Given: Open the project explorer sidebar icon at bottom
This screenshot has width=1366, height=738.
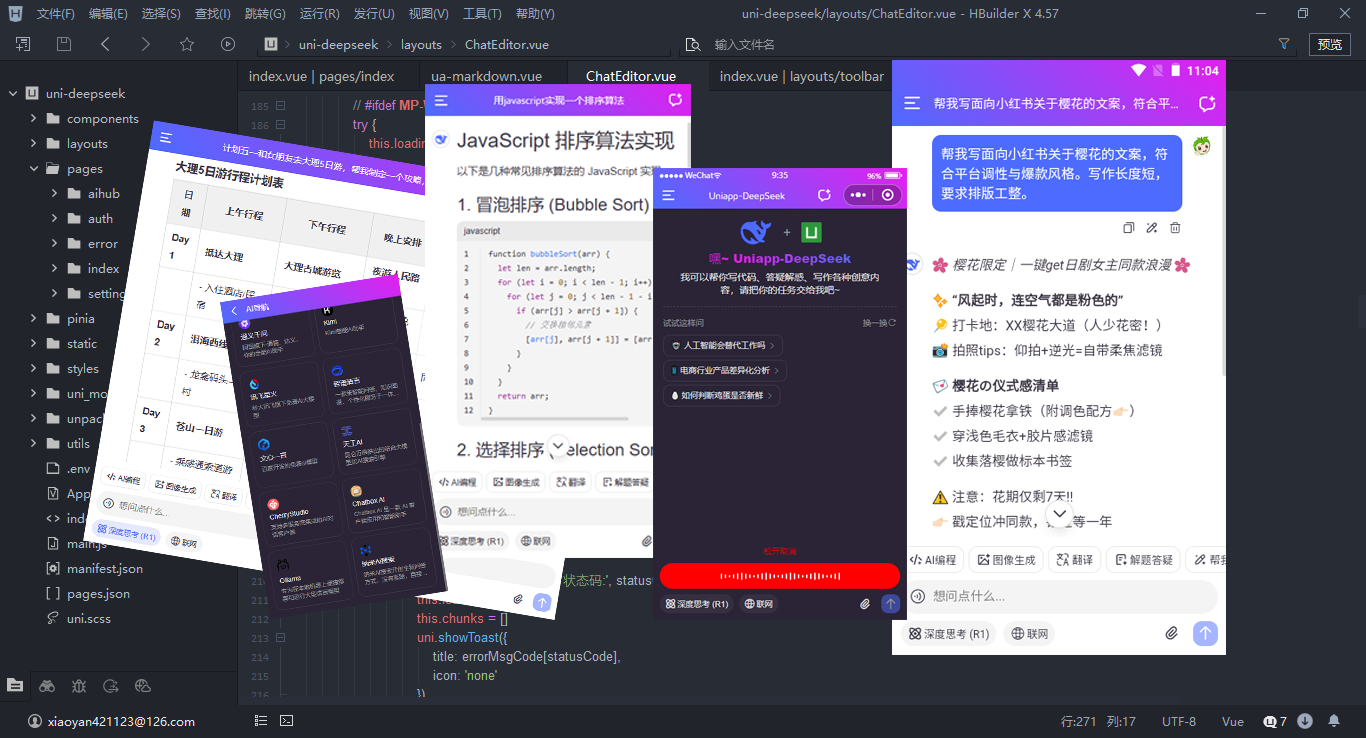Looking at the screenshot, I should 15,685.
